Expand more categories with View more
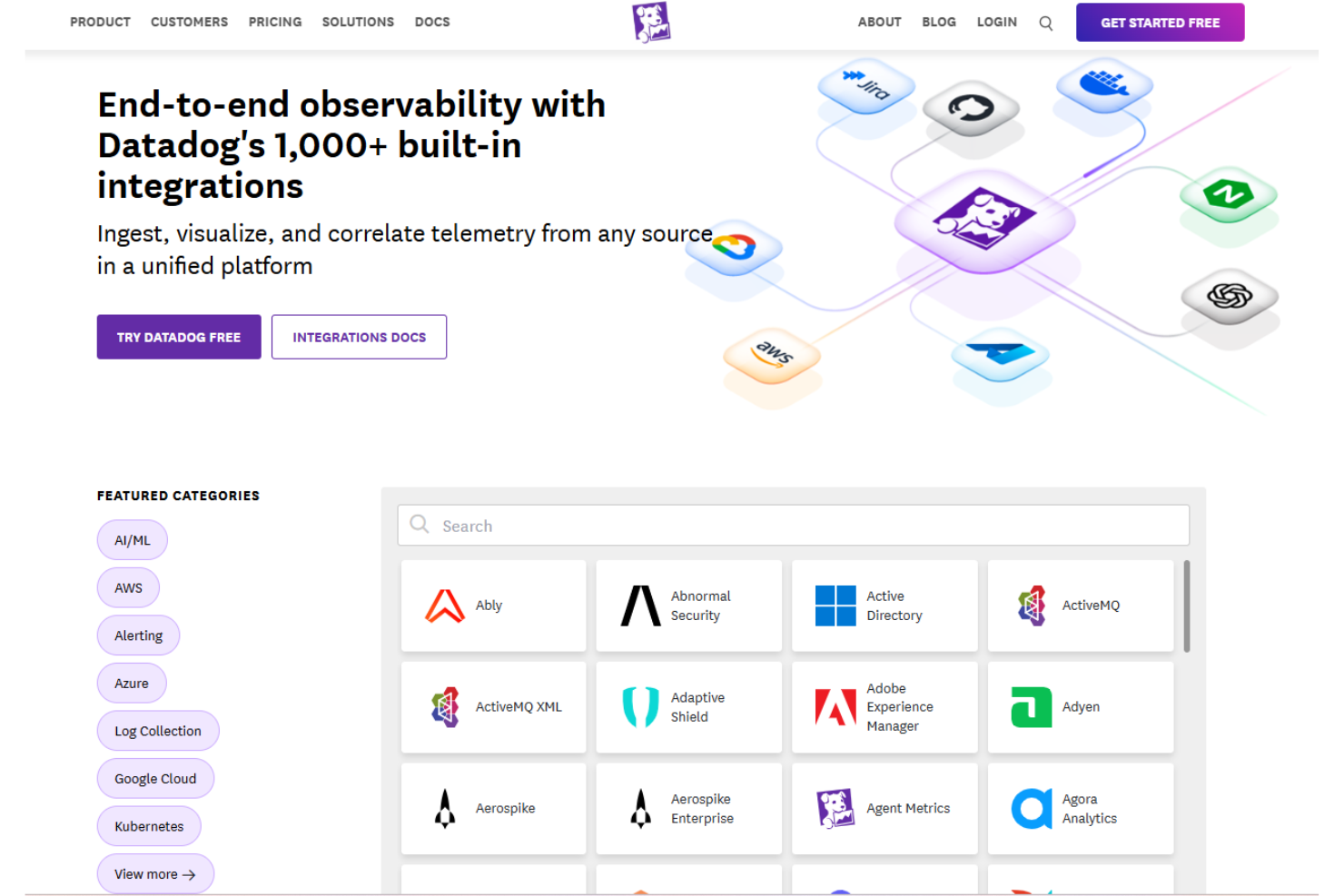 [x=155, y=873]
